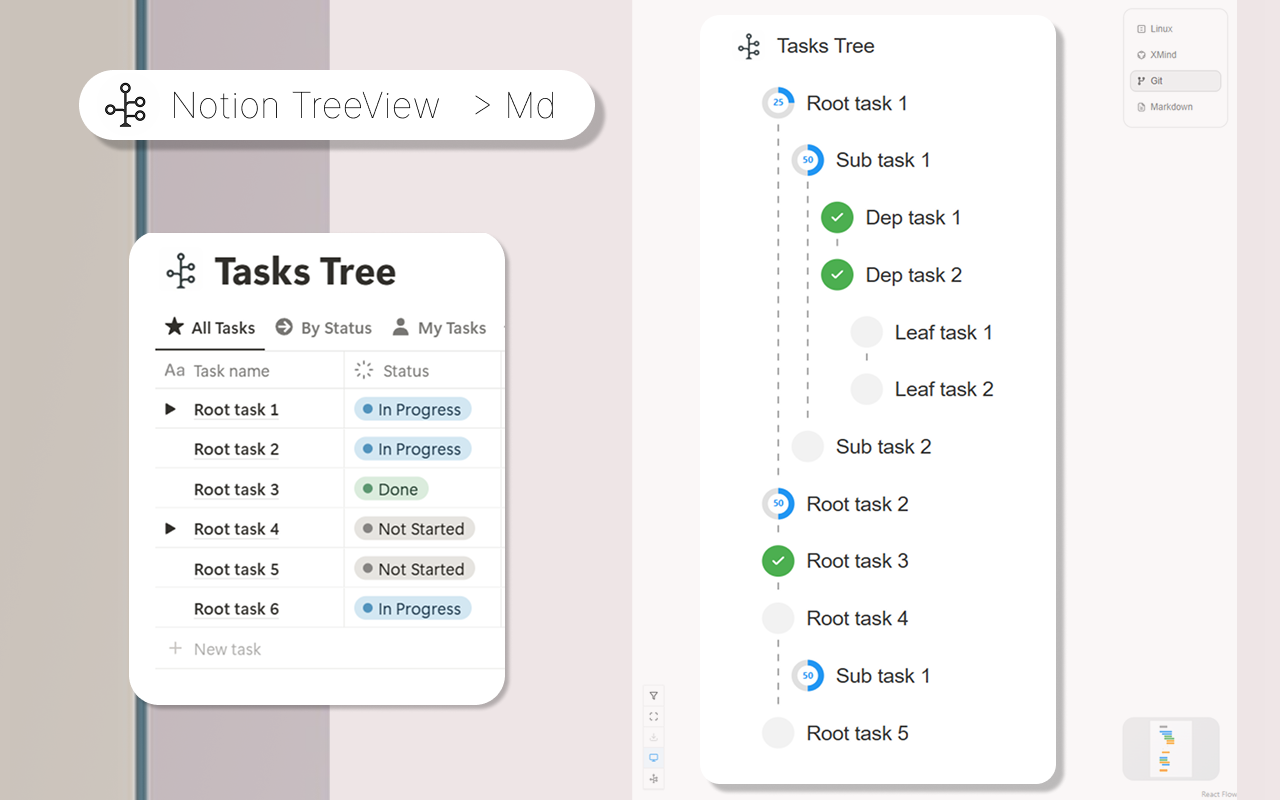Screen dimensions: 1280x800
Task: Switch to the All Tasks tab
Action: click(x=210, y=327)
